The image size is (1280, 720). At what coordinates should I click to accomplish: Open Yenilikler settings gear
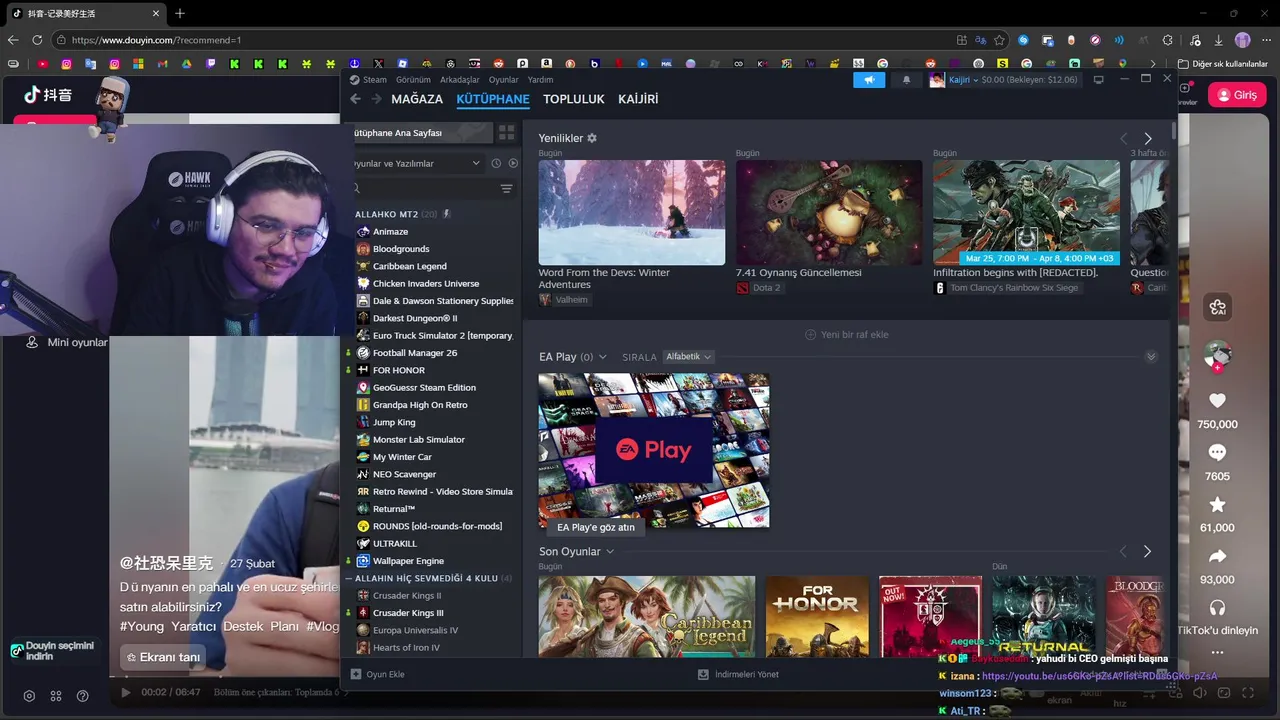592,138
